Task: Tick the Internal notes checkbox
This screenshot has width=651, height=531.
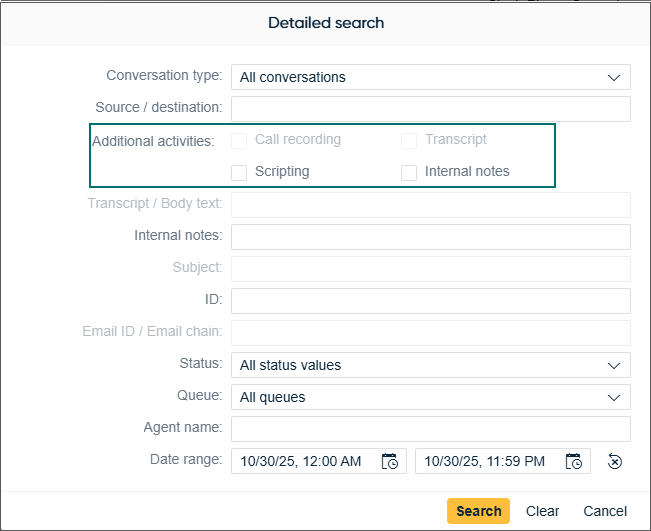Action: pos(409,172)
